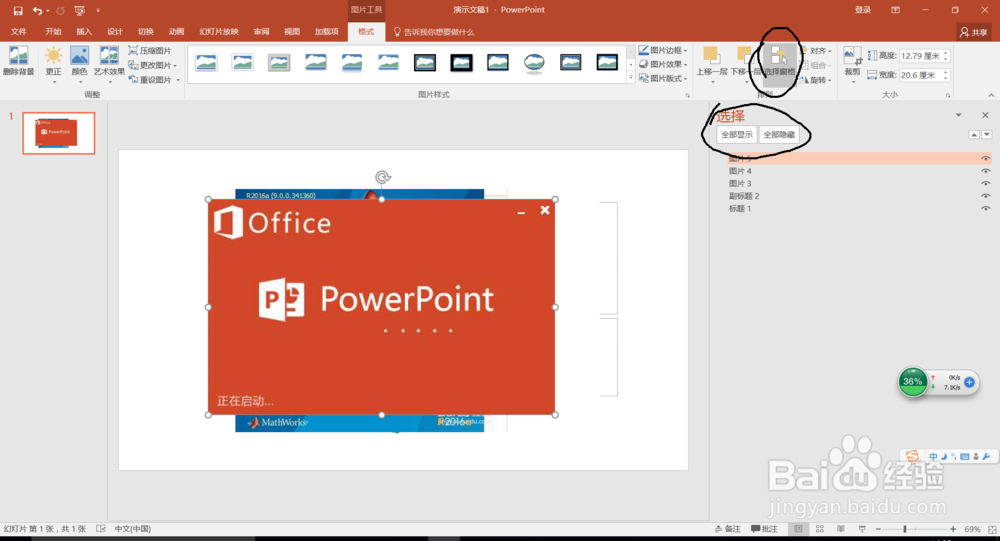Increase height with its up stepper arrow
Screen dimensions: 1000x541
(x=946, y=53)
